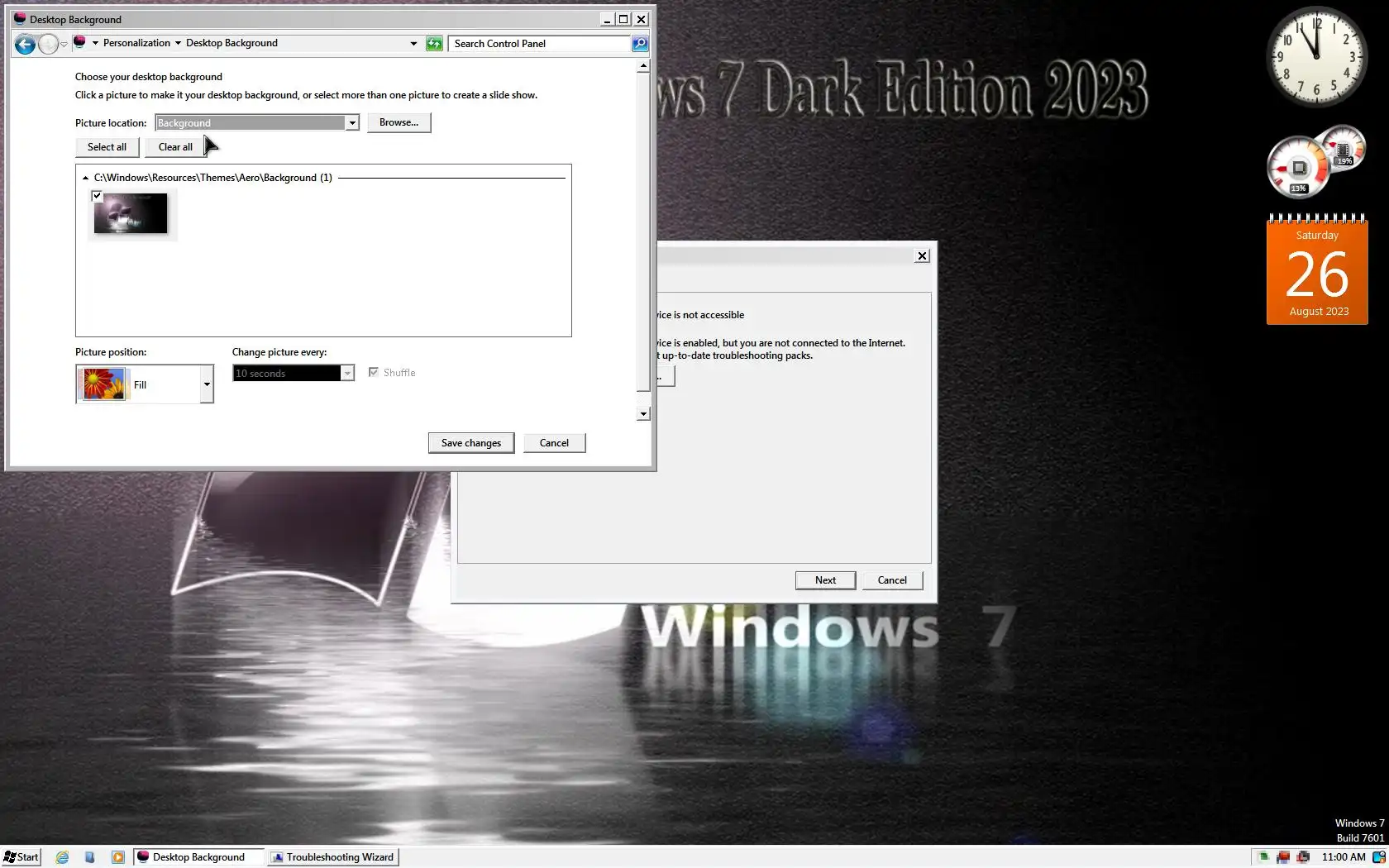This screenshot has width=1389, height=868.
Task: Uncheck the dark wallpaper thumbnail checkbox
Action: [97, 196]
